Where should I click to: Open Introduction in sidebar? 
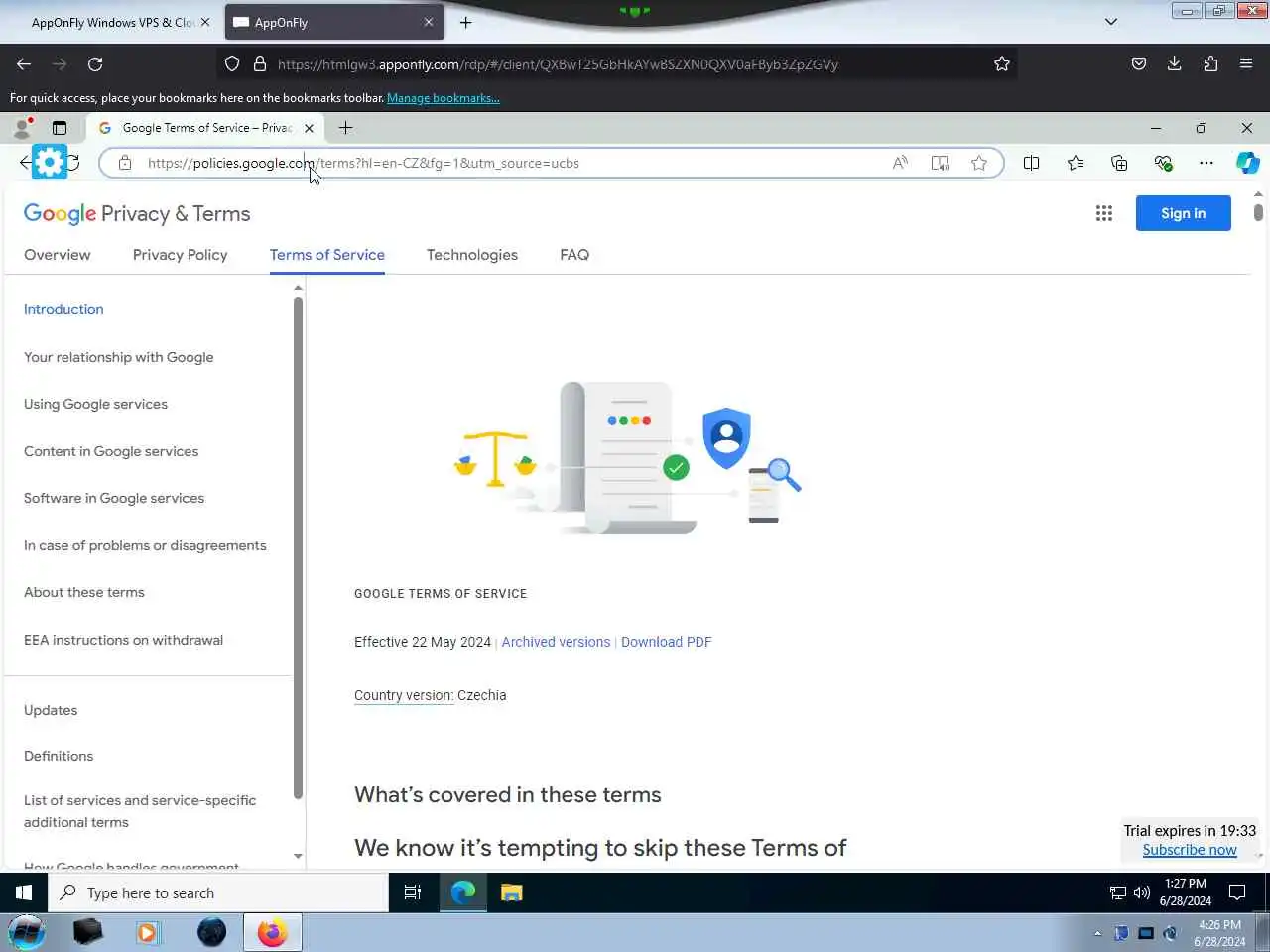(63, 309)
